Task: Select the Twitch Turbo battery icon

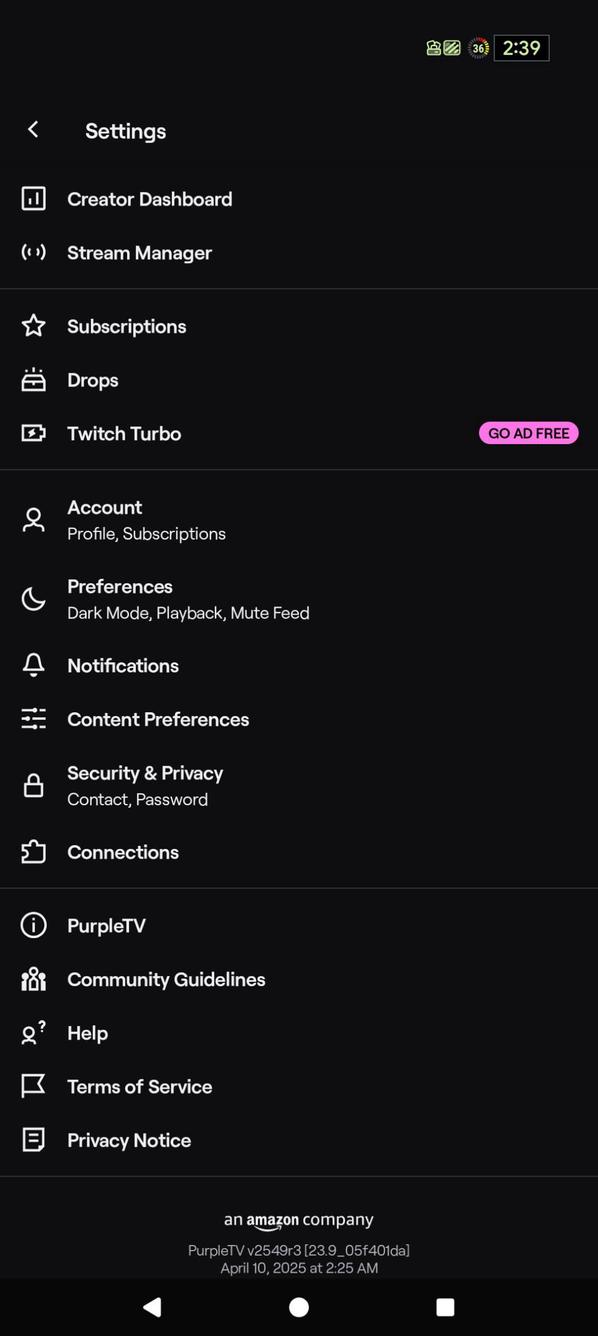Action: (33, 433)
